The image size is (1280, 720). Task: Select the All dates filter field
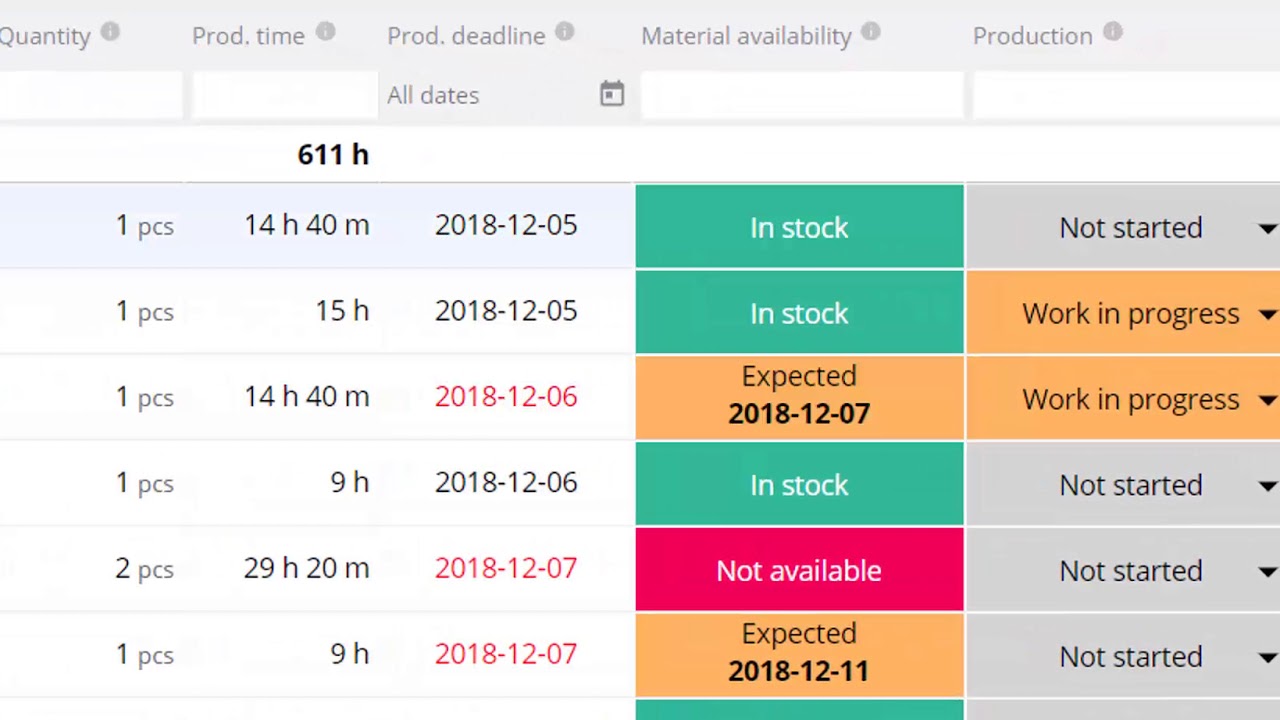point(507,95)
